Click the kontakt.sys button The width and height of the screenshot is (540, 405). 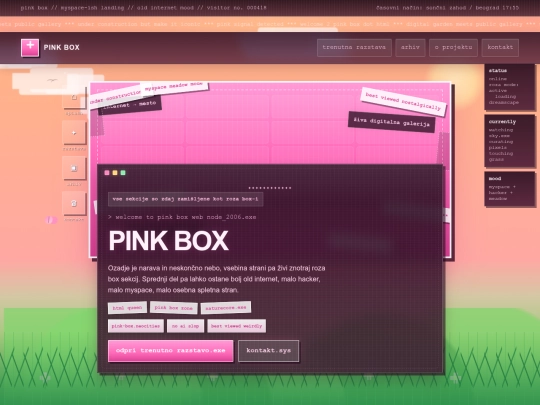tap(268, 351)
